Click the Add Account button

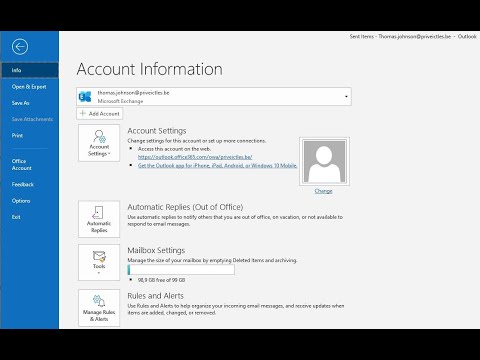(x=100, y=114)
